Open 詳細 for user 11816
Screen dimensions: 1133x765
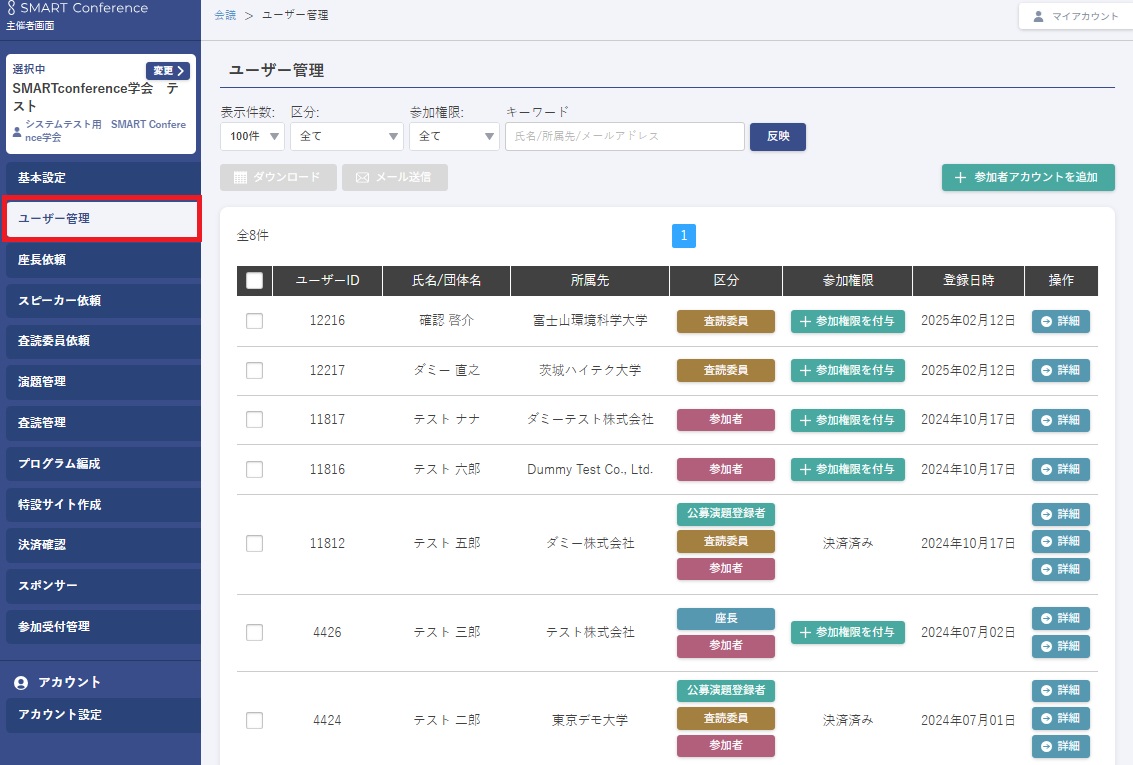point(1061,470)
